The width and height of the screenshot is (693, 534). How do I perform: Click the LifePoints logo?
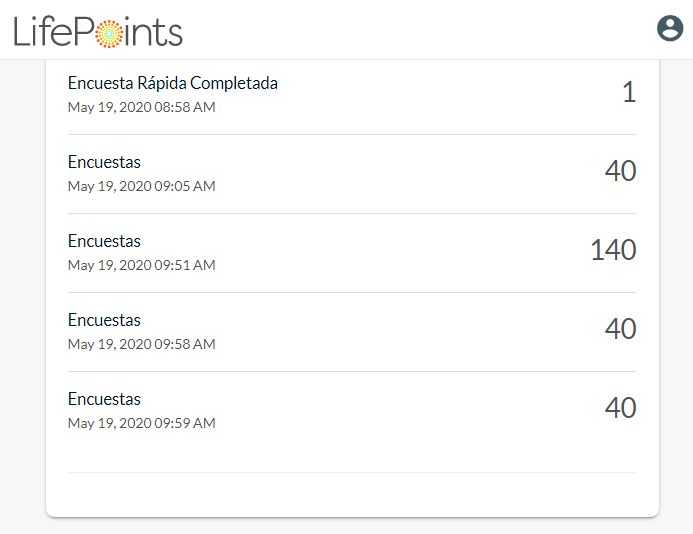coord(98,31)
